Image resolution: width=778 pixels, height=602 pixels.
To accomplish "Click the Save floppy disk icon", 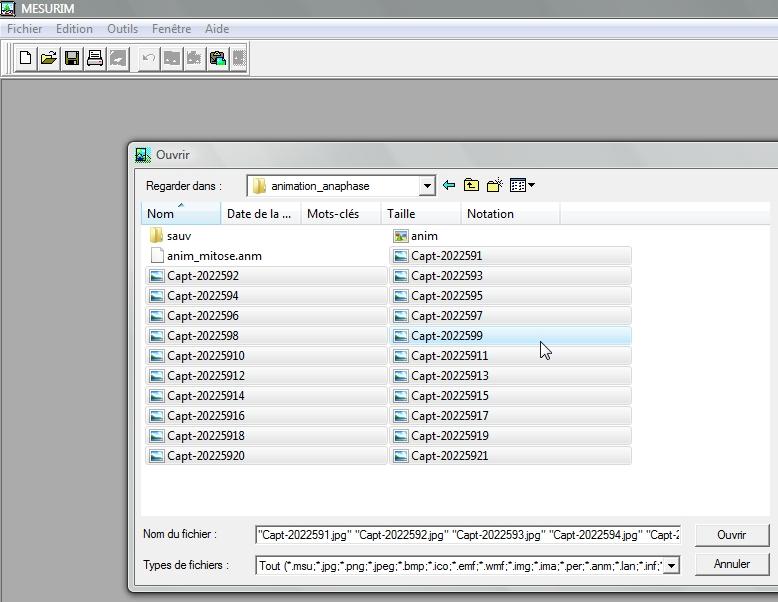I will coord(72,59).
